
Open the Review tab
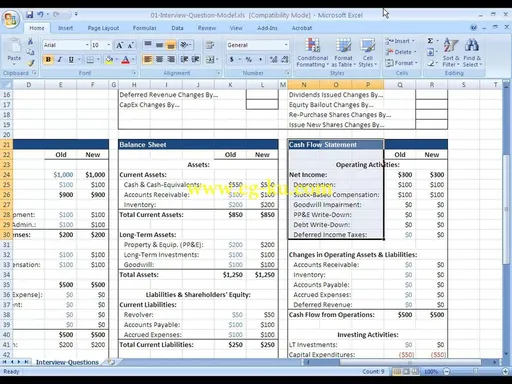pyautogui.click(x=207, y=28)
